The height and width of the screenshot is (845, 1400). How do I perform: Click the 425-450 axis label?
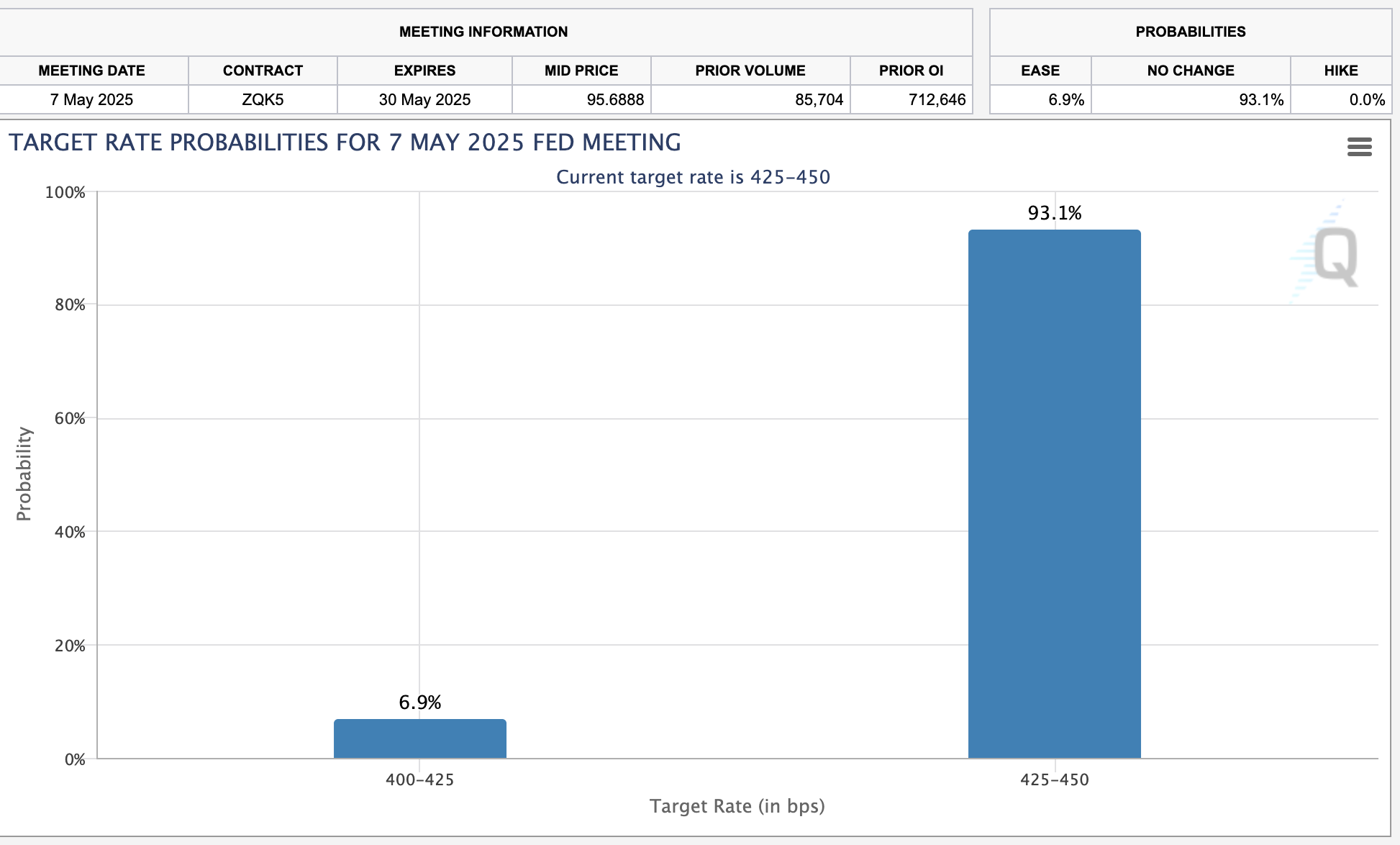click(1053, 779)
